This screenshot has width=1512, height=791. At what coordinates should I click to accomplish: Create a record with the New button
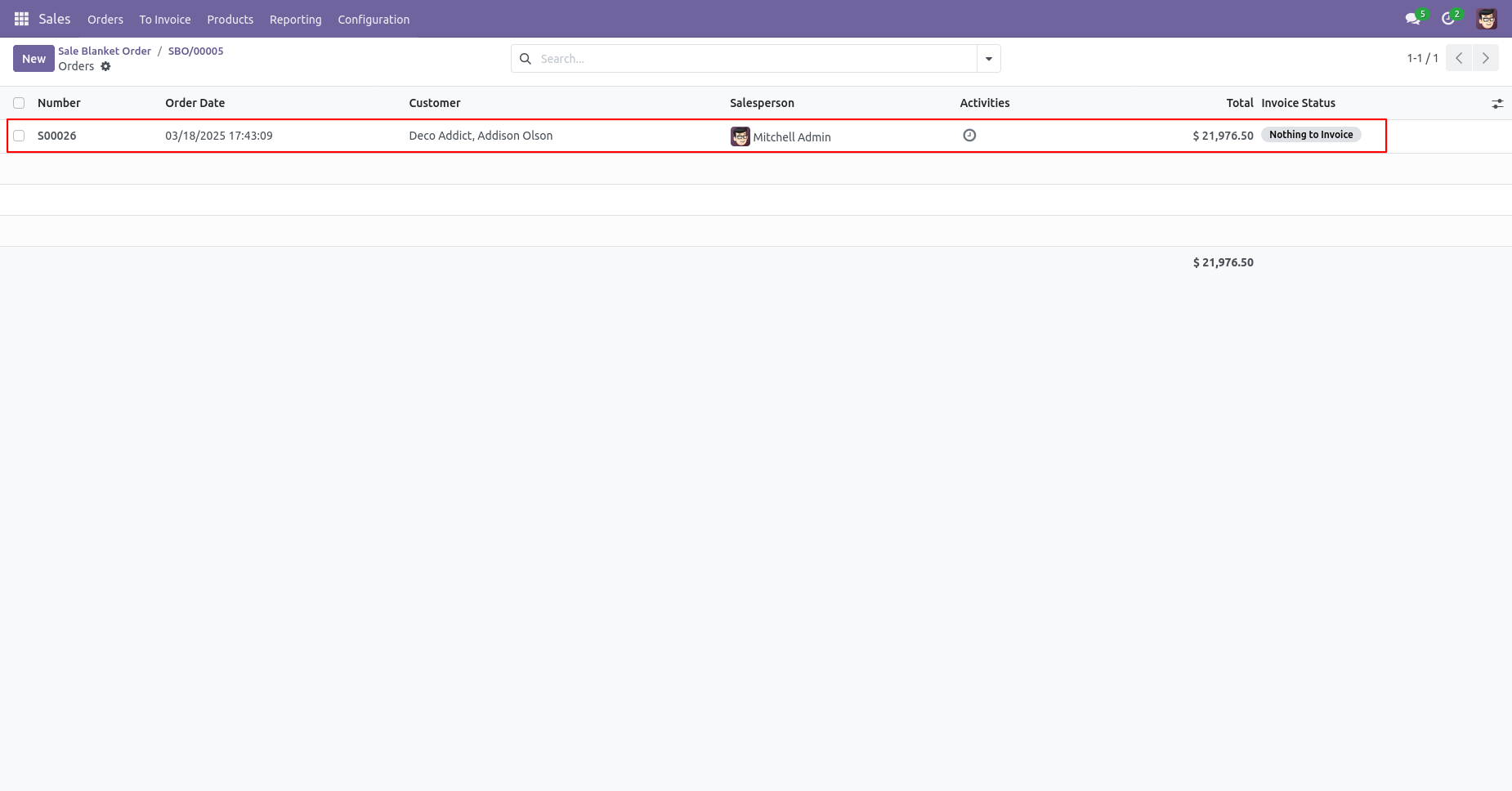(x=34, y=59)
